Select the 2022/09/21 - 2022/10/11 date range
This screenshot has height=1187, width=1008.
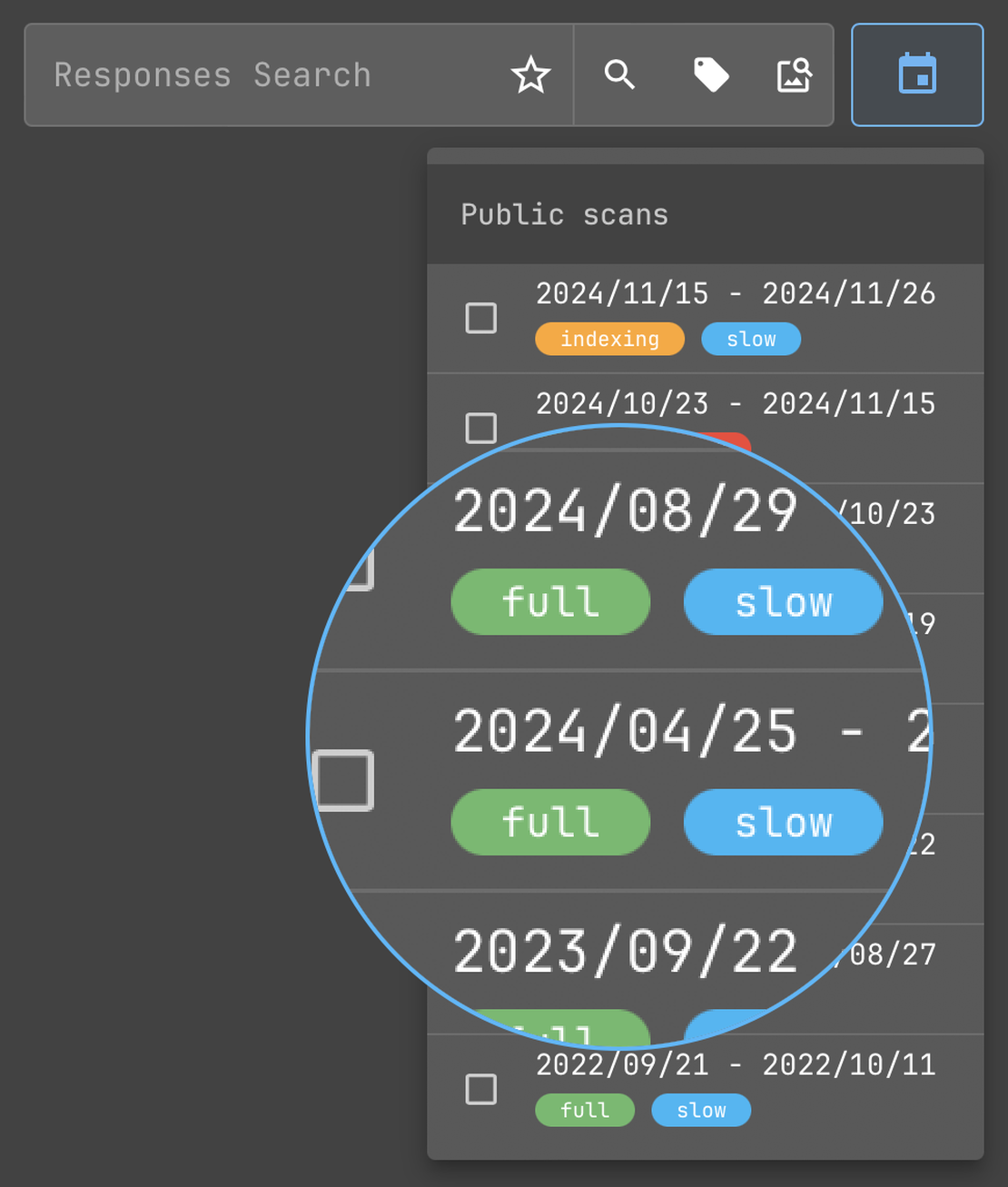point(736,1064)
